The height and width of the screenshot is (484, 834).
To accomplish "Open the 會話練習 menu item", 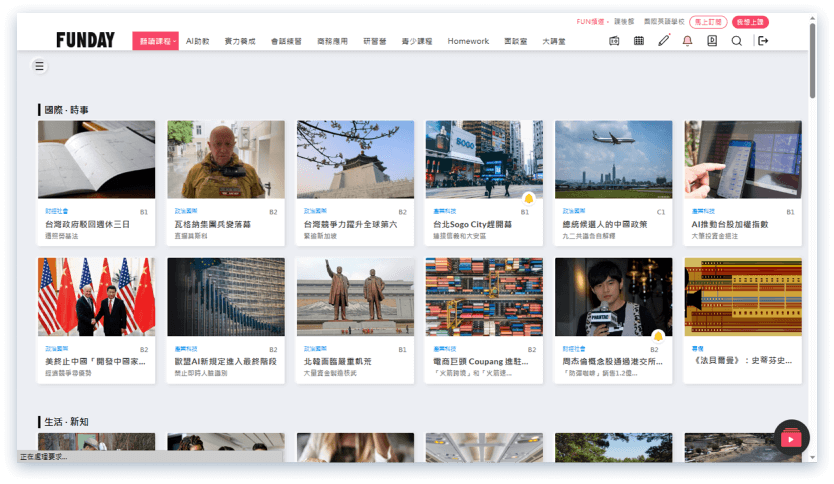I will (x=286, y=41).
